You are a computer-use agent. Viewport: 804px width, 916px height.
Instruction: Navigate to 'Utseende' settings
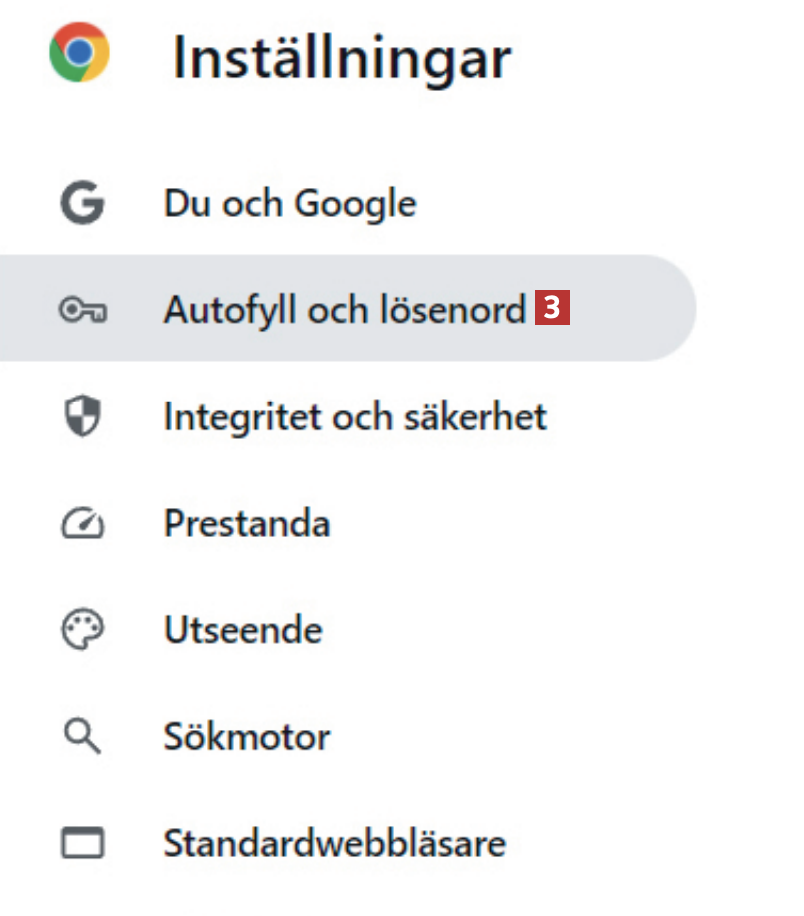(x=243, y=631)
